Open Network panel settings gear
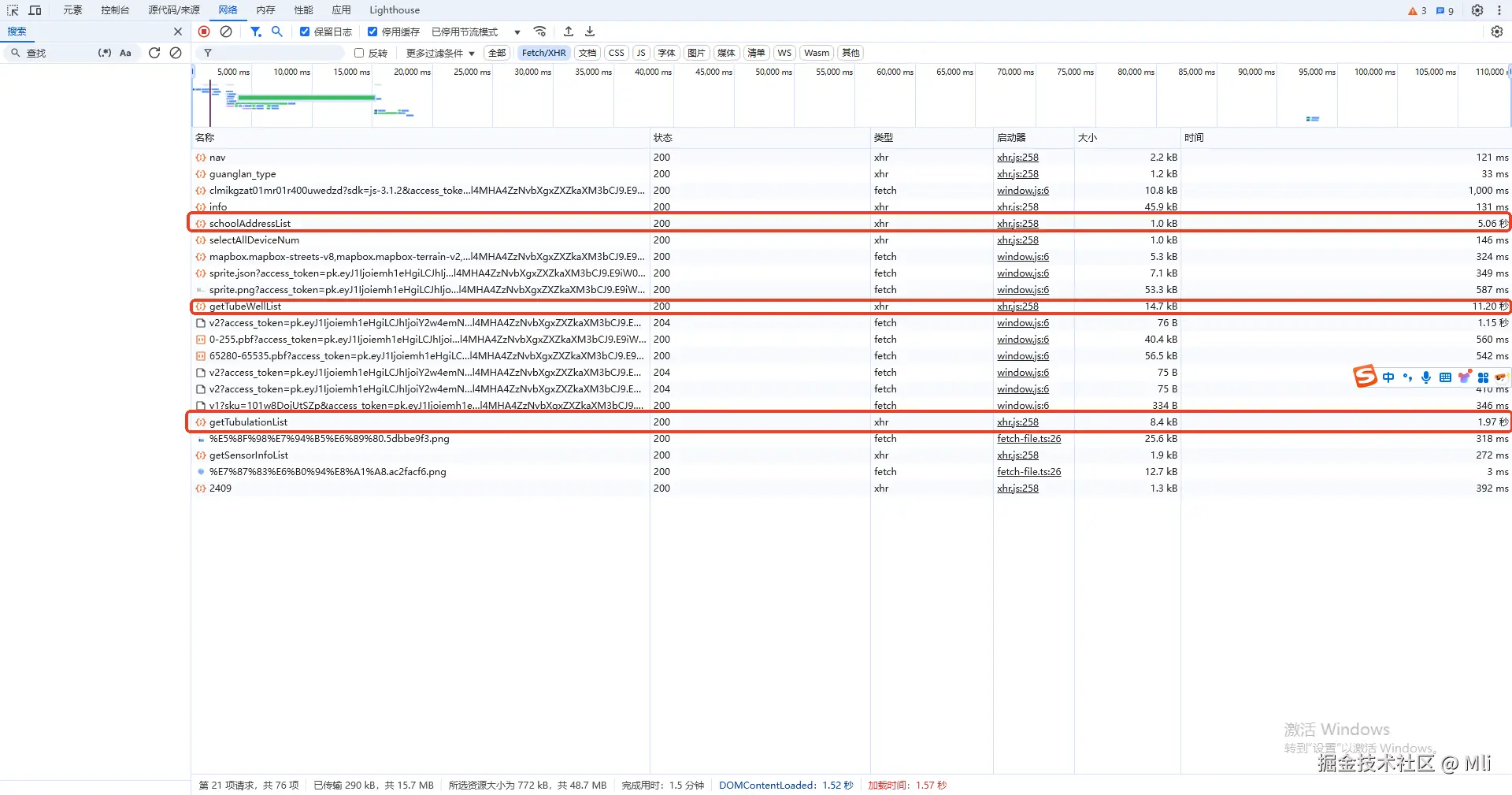The height and width of the screenshot is (795, 1512). pos(1496,32)
